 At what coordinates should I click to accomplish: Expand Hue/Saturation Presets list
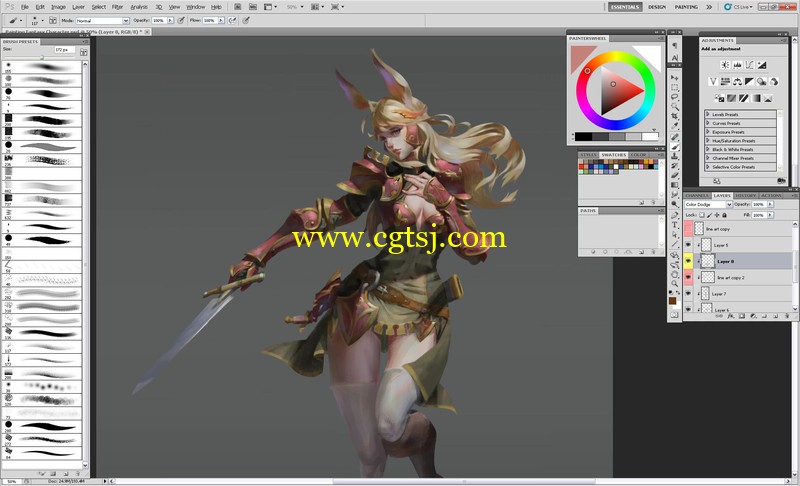pyautogui.click(x=708, y=141)
